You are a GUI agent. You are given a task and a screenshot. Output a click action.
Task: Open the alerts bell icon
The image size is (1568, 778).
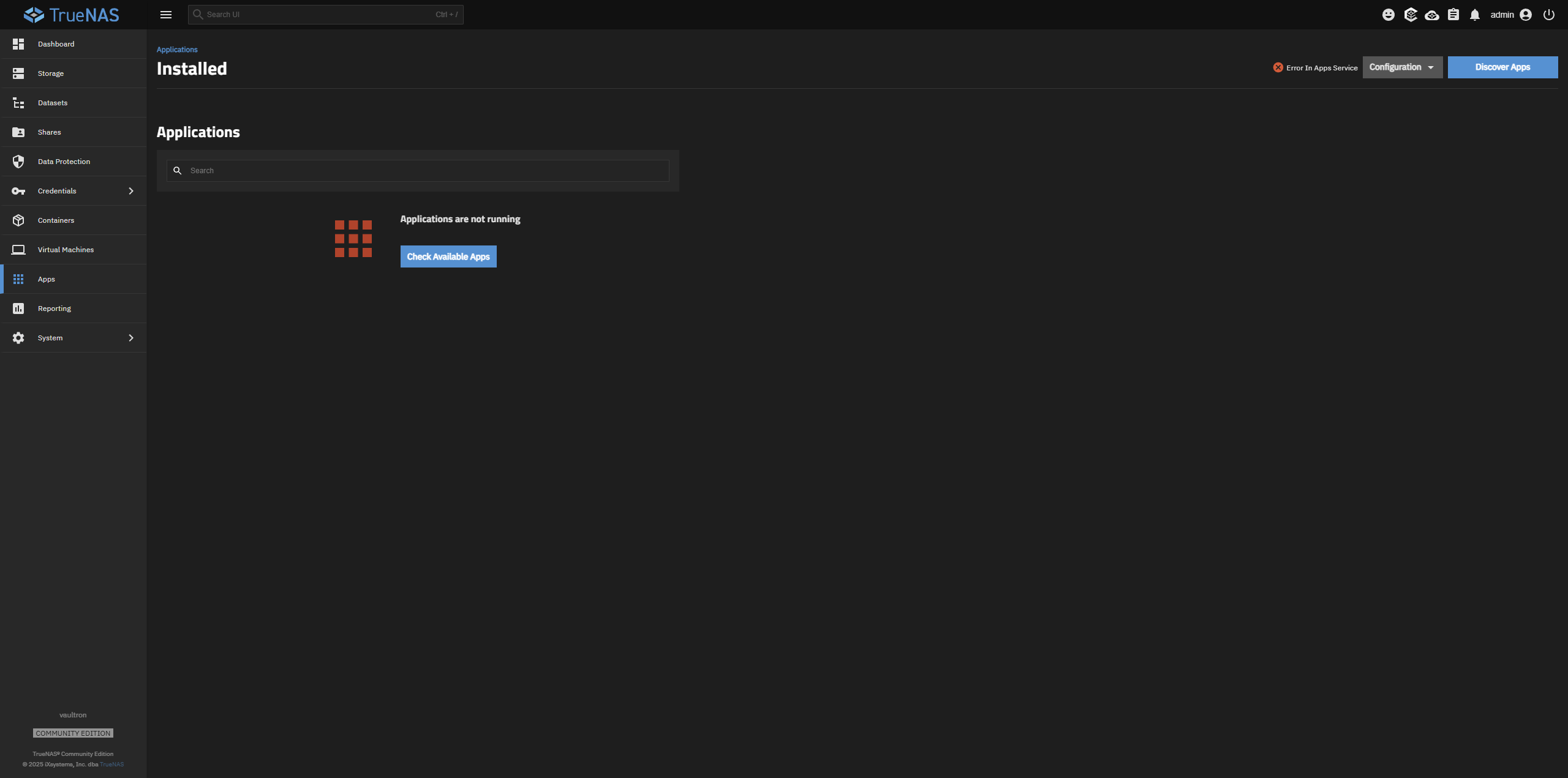pyautogui.click(x=1475, y=15)
